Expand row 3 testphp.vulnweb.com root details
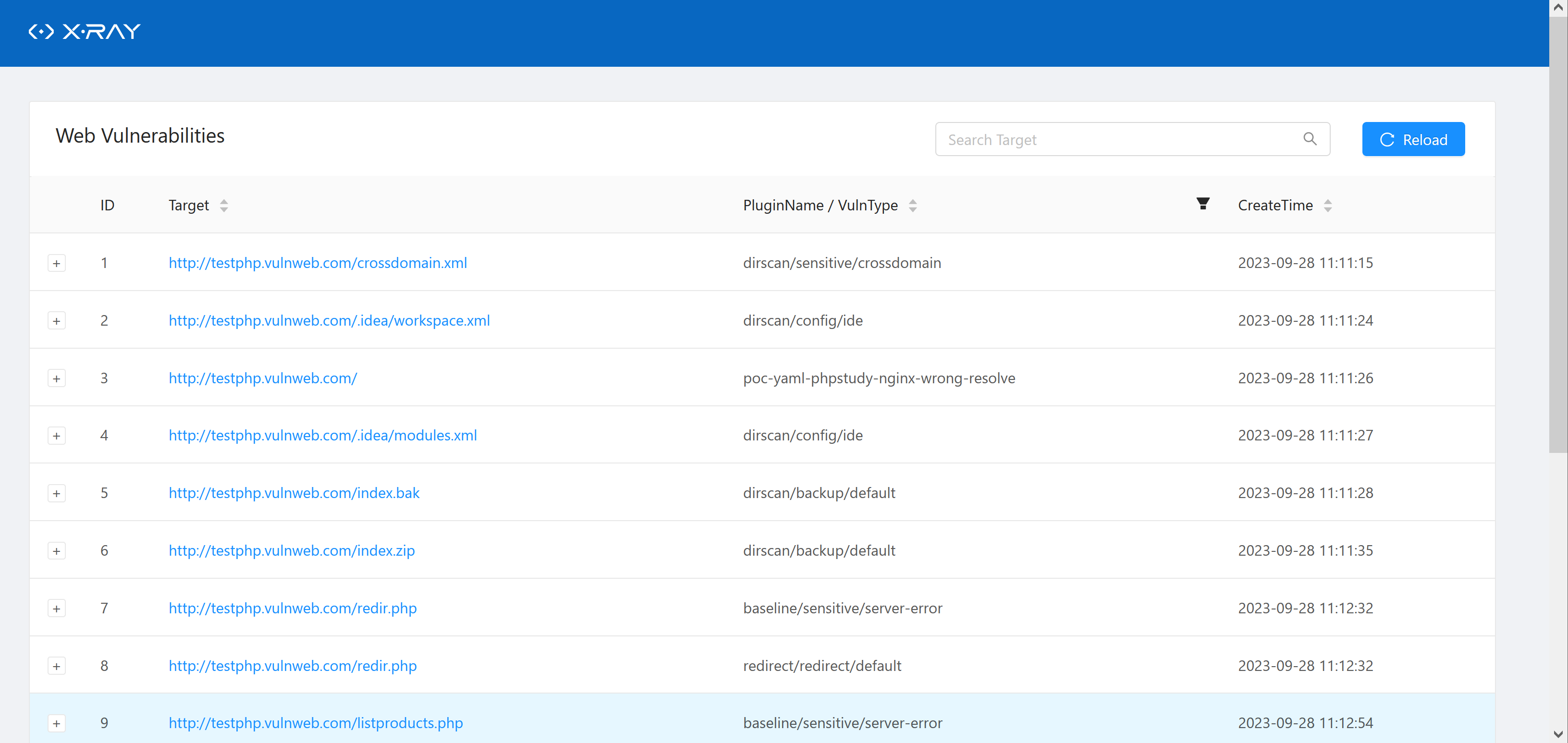Viewport: 1568px width, 743px height. pyautogui.click(x=57, y=378)
